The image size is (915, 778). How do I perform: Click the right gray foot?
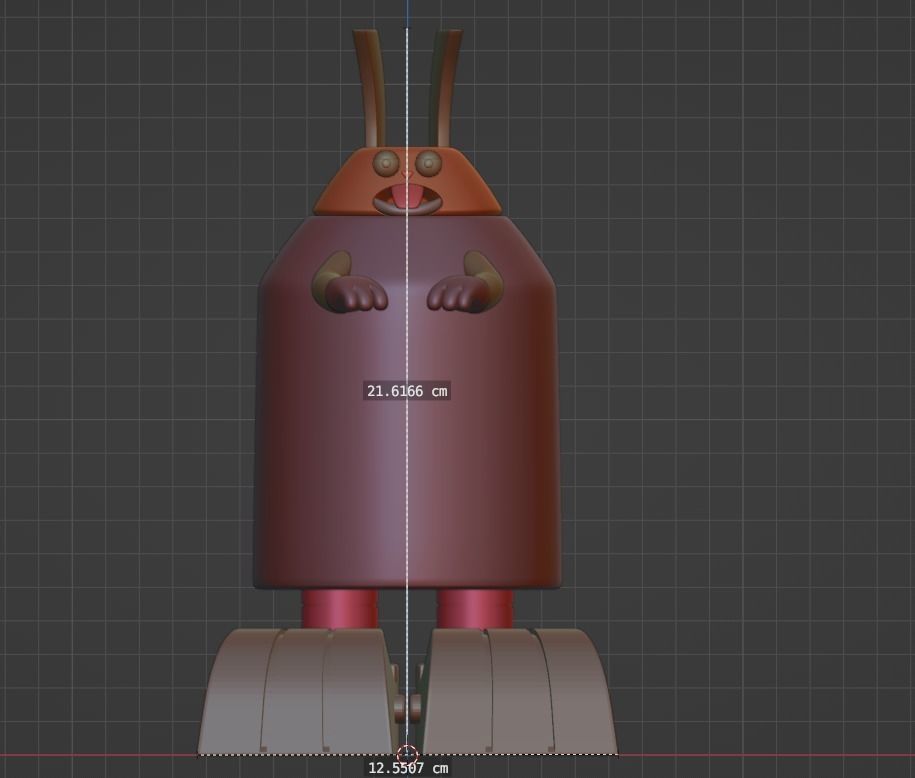519,691
